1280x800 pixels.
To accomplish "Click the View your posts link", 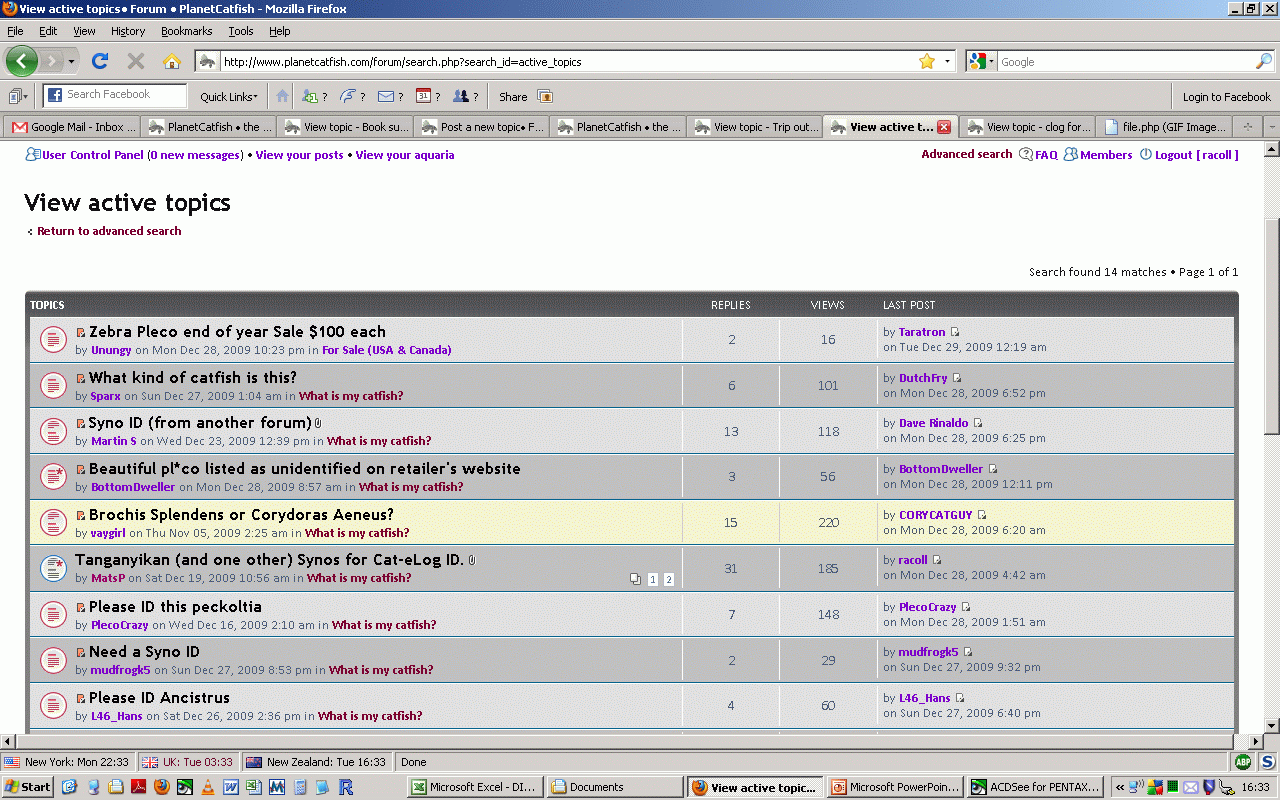I will tap(299, 155).
